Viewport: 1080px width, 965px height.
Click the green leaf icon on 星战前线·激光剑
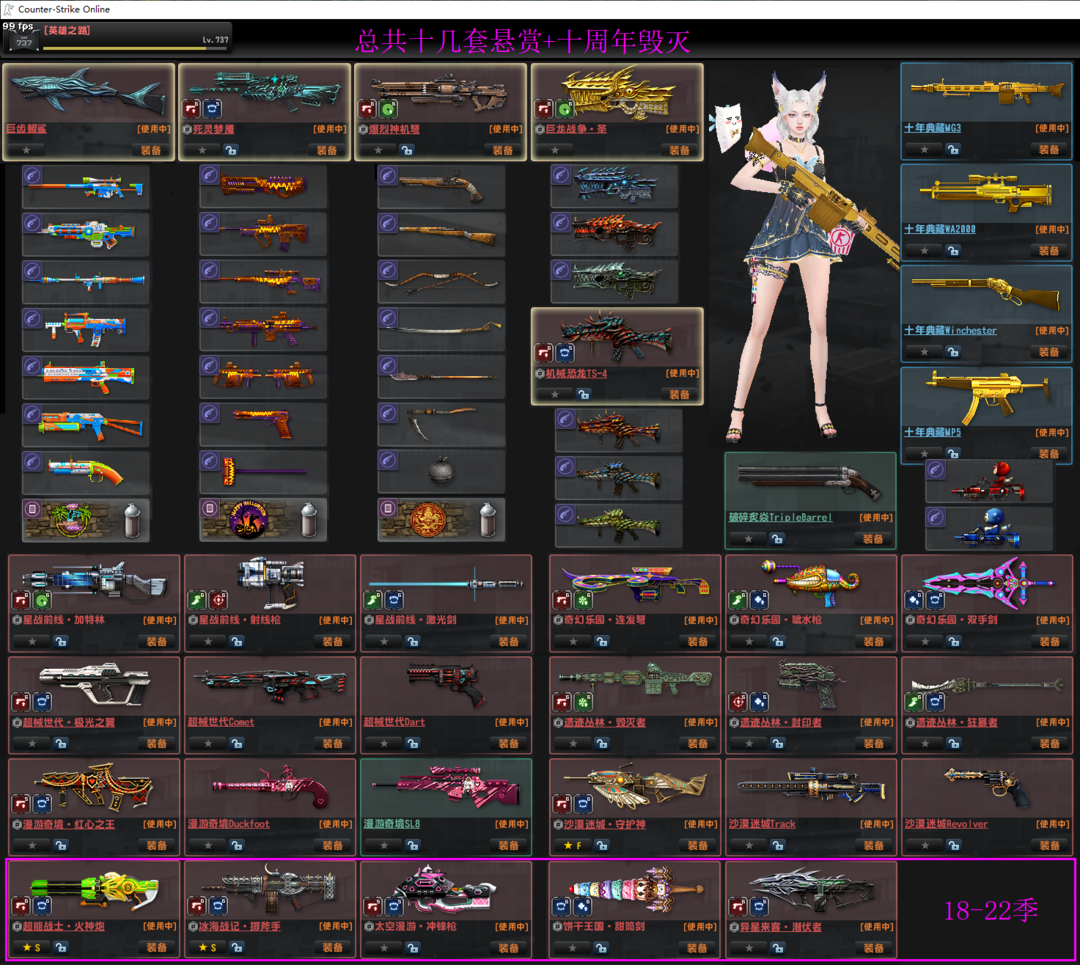(x=373, y=600)
